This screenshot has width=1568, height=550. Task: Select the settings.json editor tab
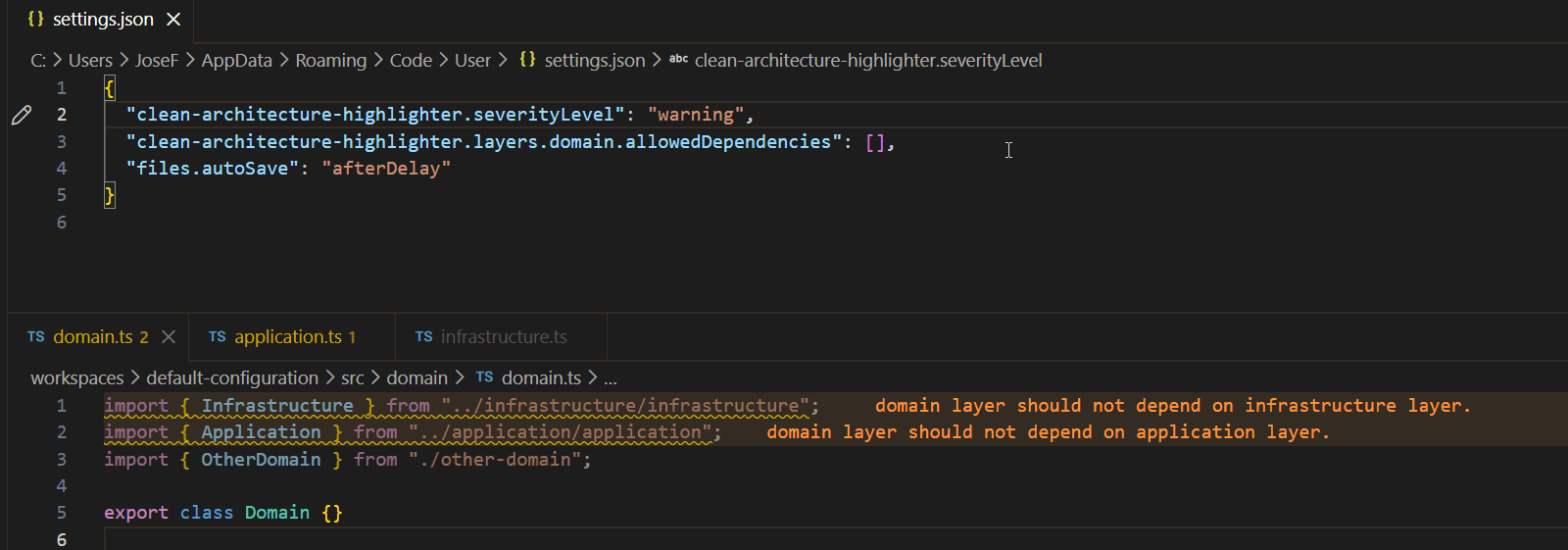(101, 20)
